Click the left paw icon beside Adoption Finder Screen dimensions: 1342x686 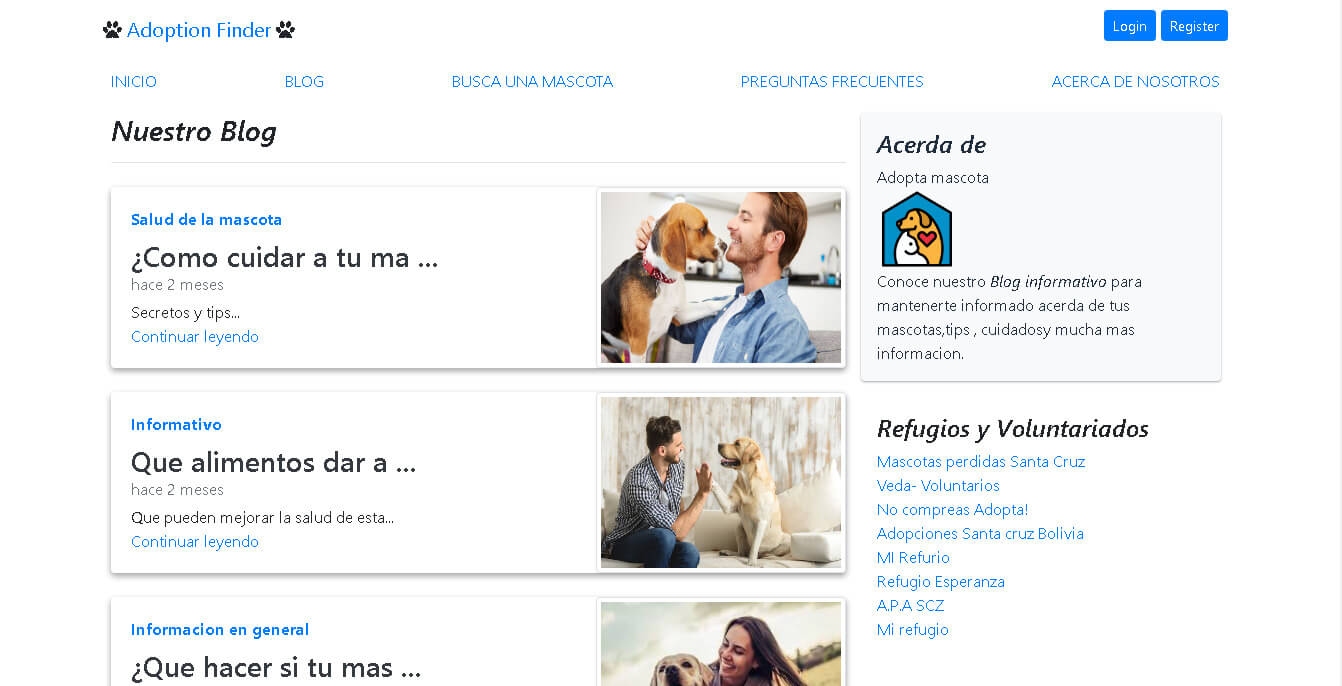(112, 30)
